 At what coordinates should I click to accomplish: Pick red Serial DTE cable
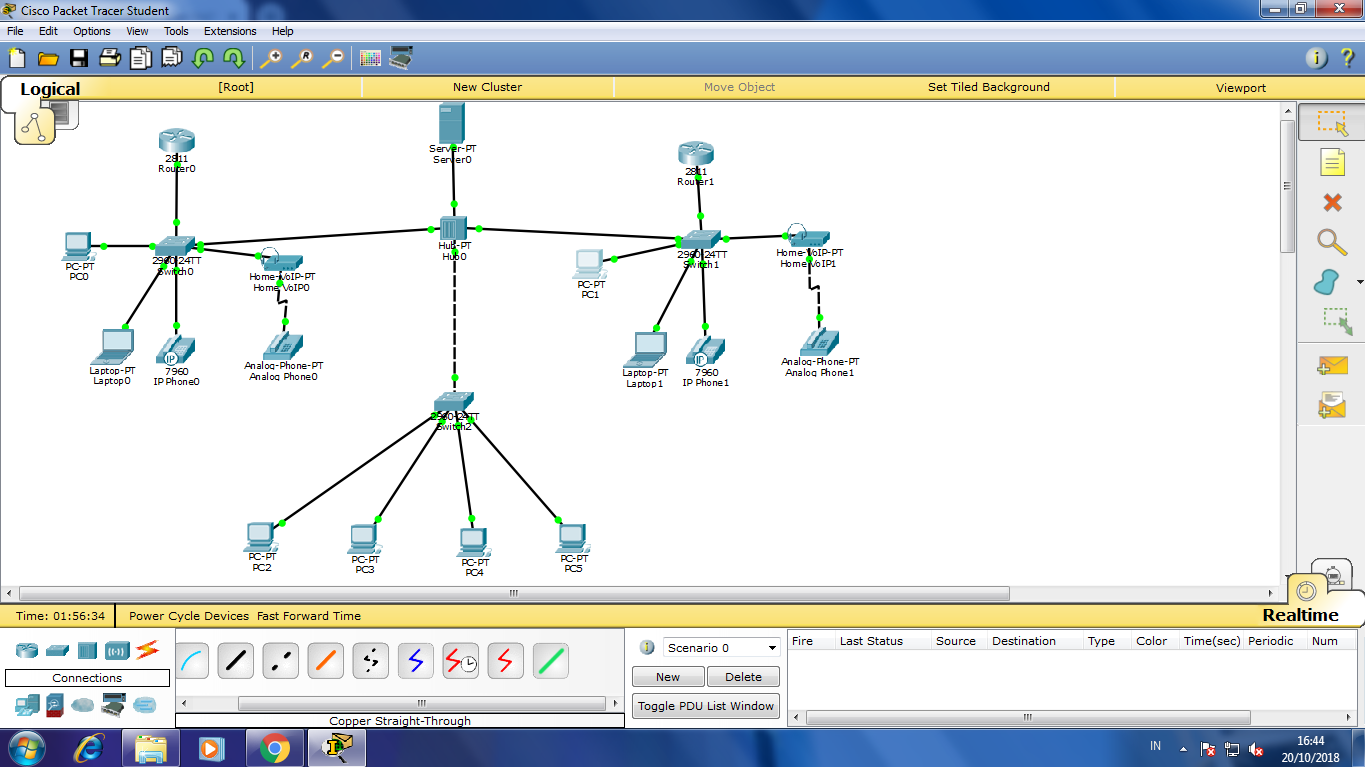[506, 660]
